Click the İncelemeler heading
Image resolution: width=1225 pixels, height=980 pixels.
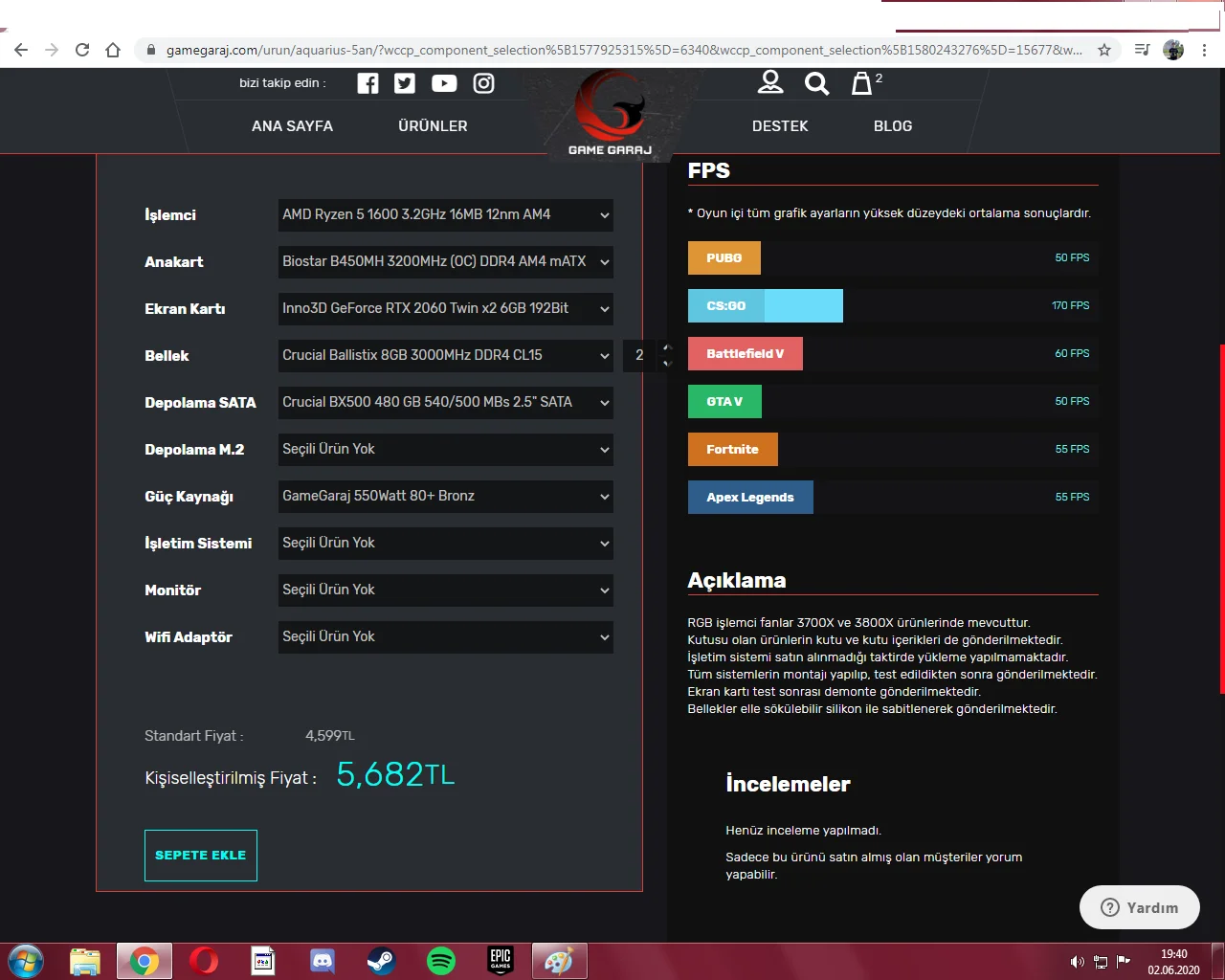[x=788, y=785]
